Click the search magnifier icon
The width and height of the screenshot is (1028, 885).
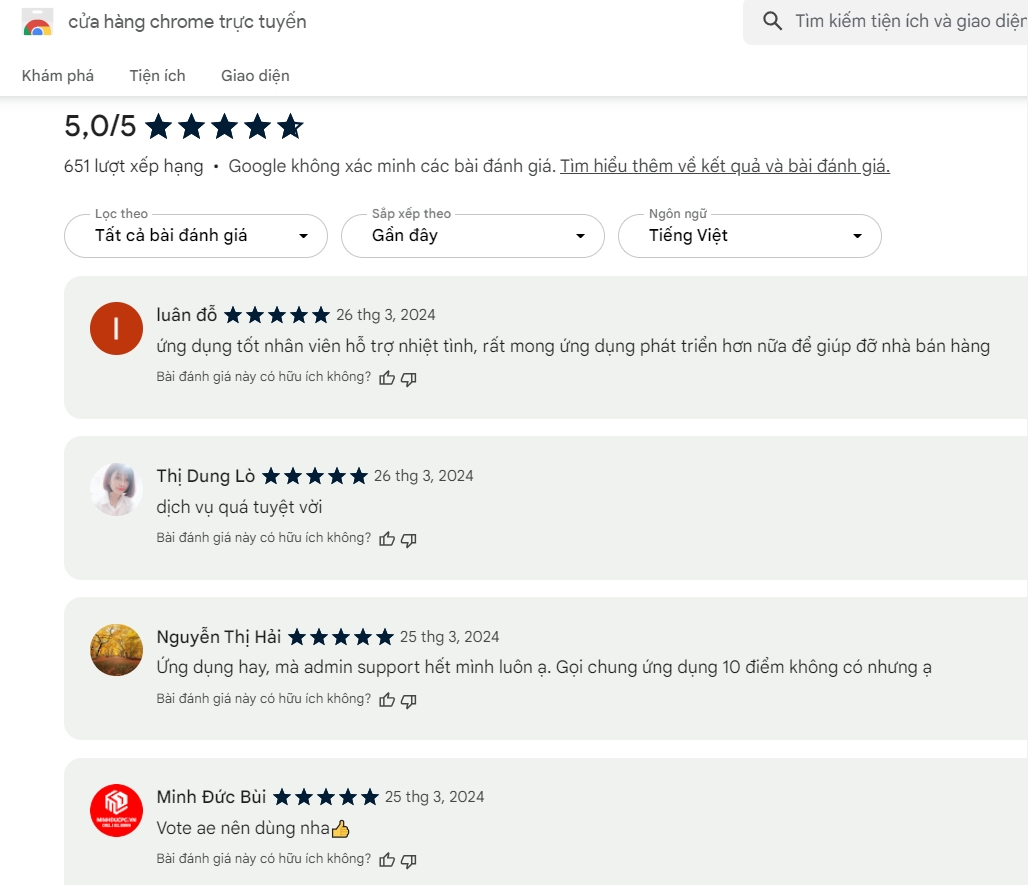point(772,21)
